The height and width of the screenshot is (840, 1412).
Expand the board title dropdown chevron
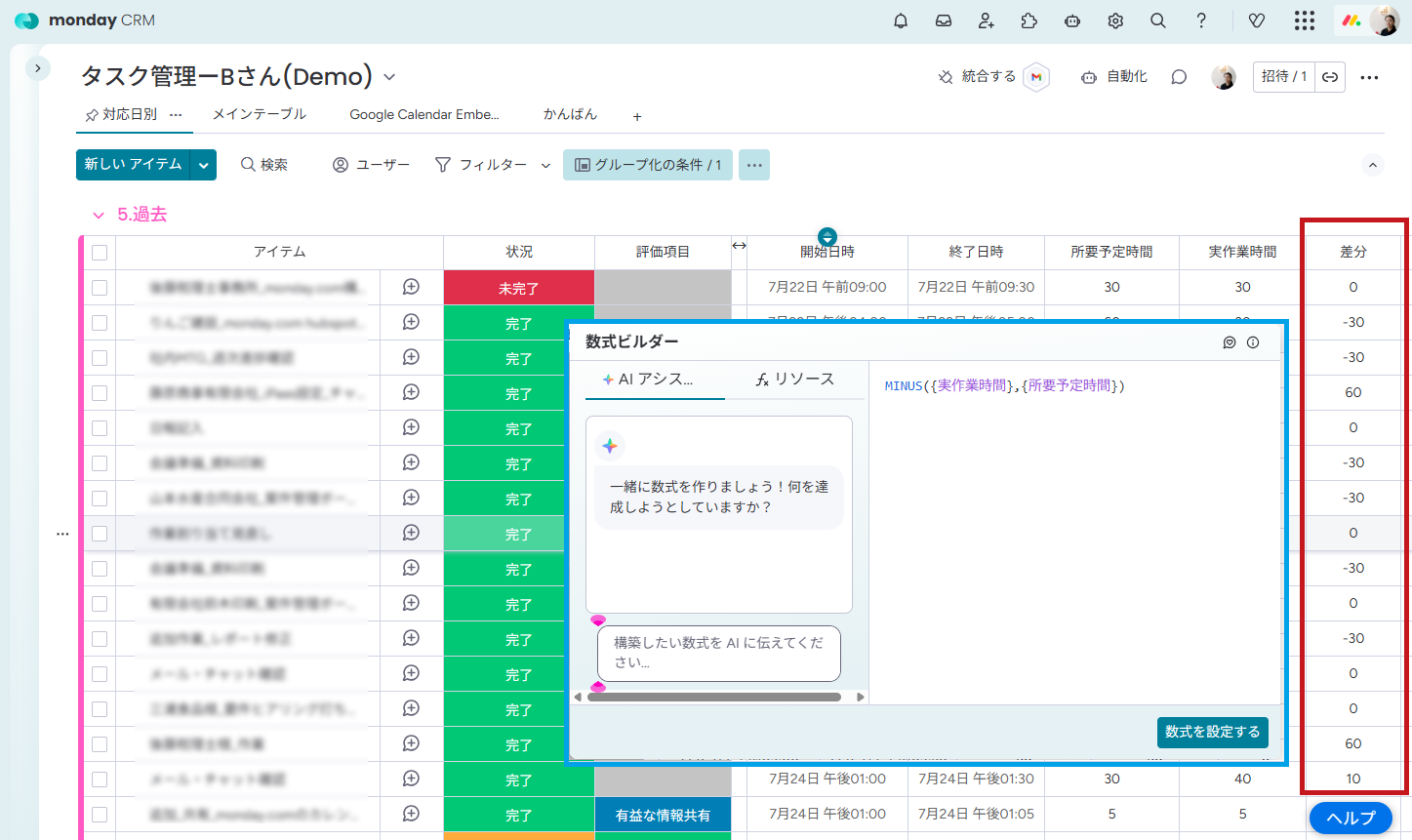coord(389,77)
